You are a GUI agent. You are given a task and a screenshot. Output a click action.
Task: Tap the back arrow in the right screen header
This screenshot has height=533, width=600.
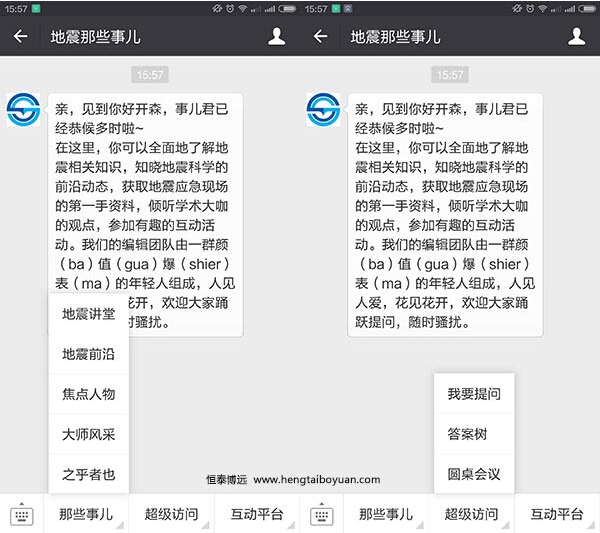click(320, 37)
